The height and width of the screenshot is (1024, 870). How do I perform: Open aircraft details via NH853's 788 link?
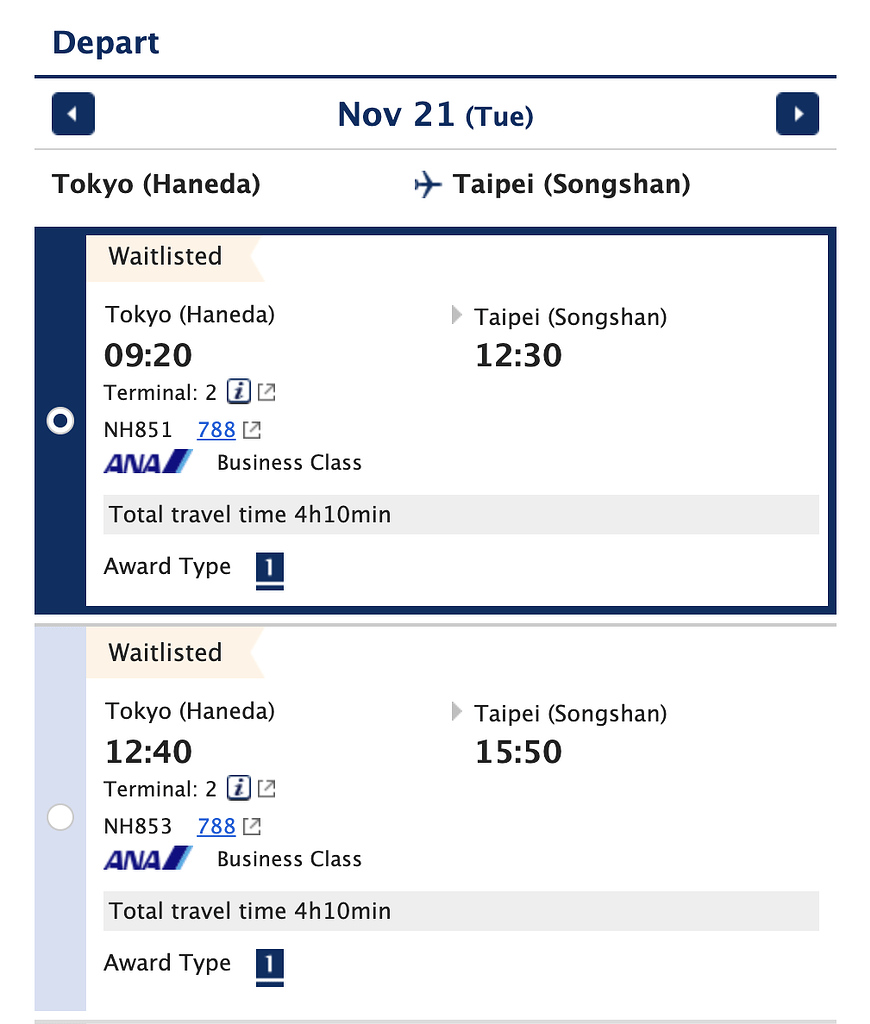(216, 826)
